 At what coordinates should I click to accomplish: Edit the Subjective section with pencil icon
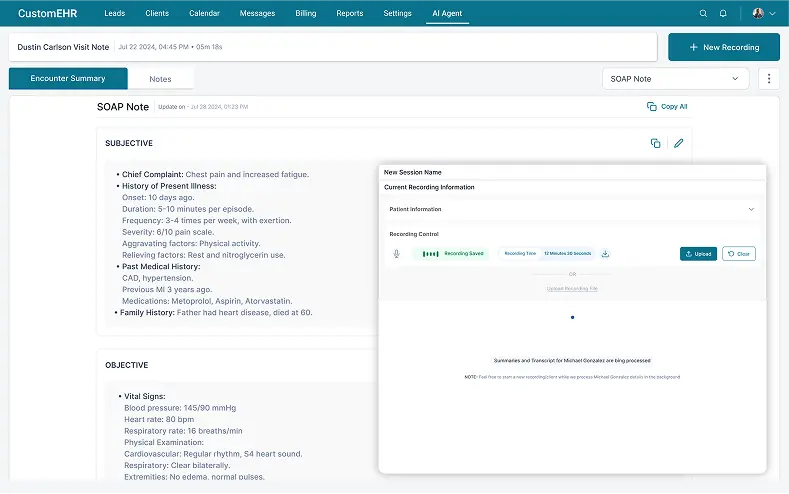click(679, 143)
